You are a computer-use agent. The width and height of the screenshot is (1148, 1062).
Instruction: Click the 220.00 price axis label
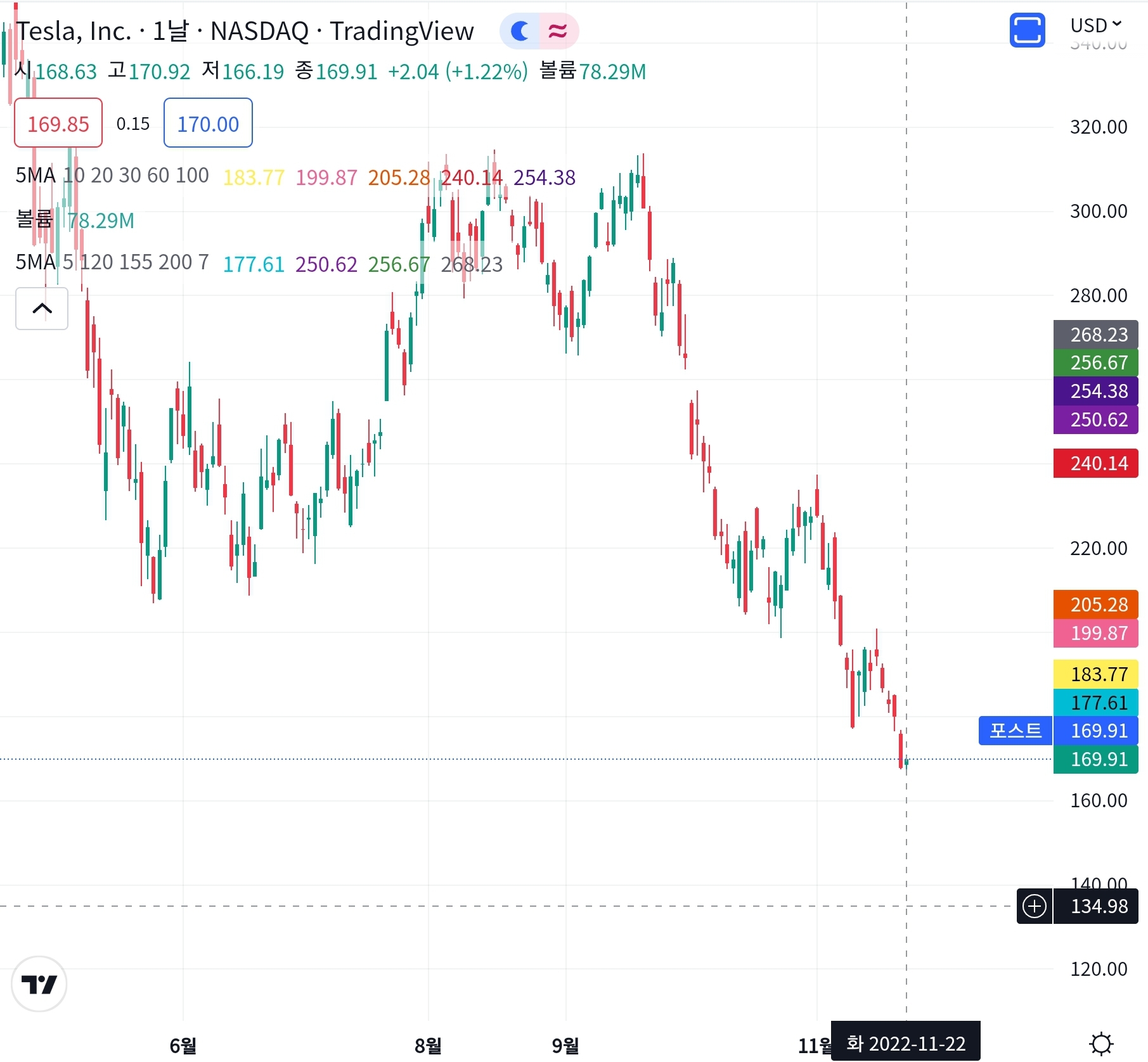1099,549
